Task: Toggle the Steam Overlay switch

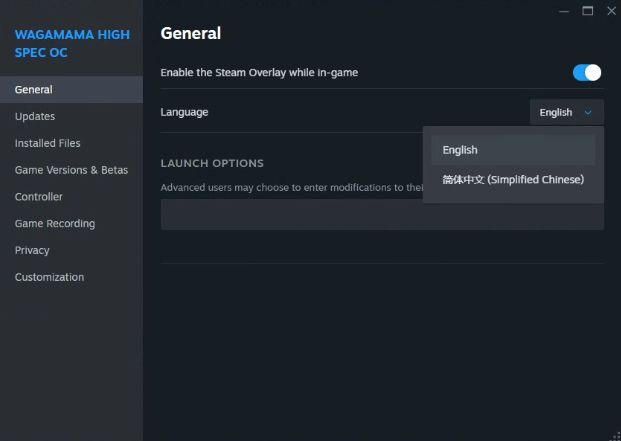Action: coord(587,72)
